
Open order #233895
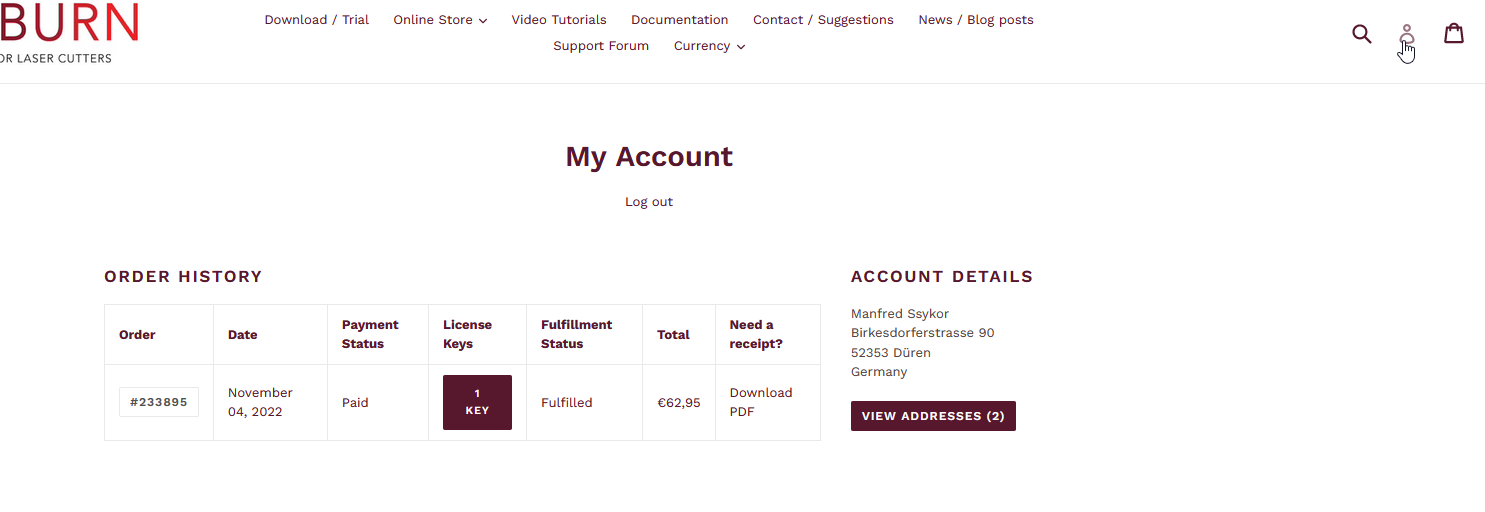(x=159, y=402)
